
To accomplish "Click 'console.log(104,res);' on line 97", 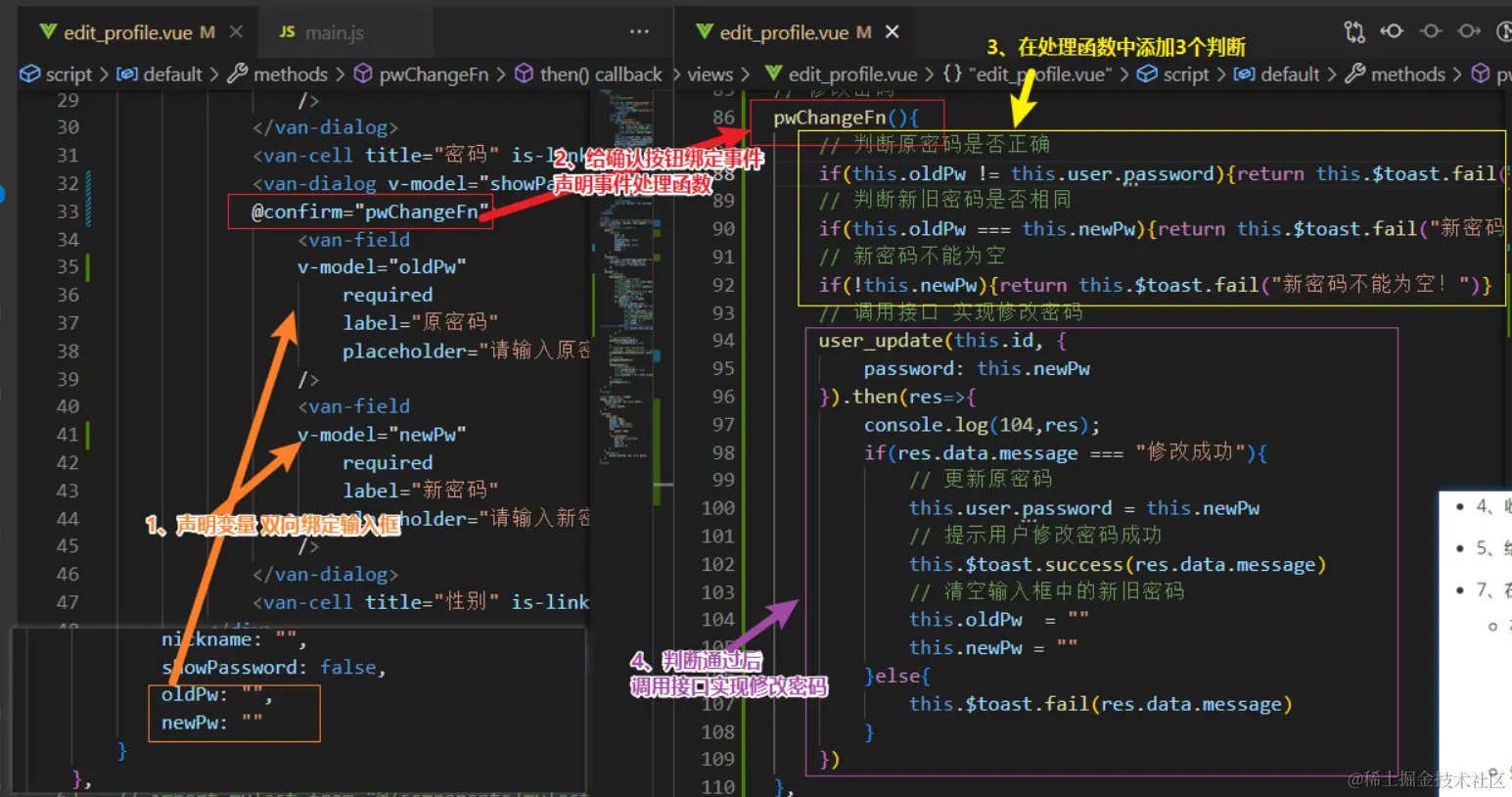I will (x=983, y=425).
